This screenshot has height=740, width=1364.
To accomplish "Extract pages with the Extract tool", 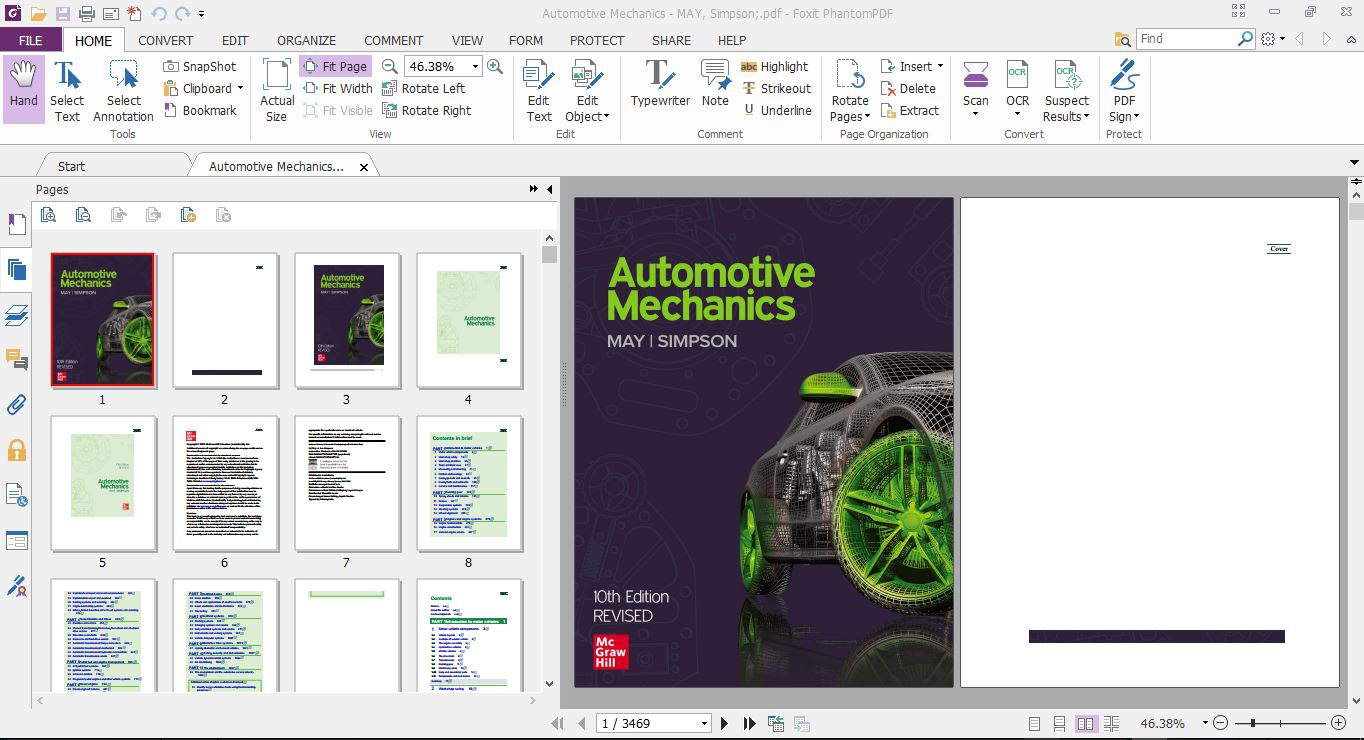I will (x=910, y=110).
